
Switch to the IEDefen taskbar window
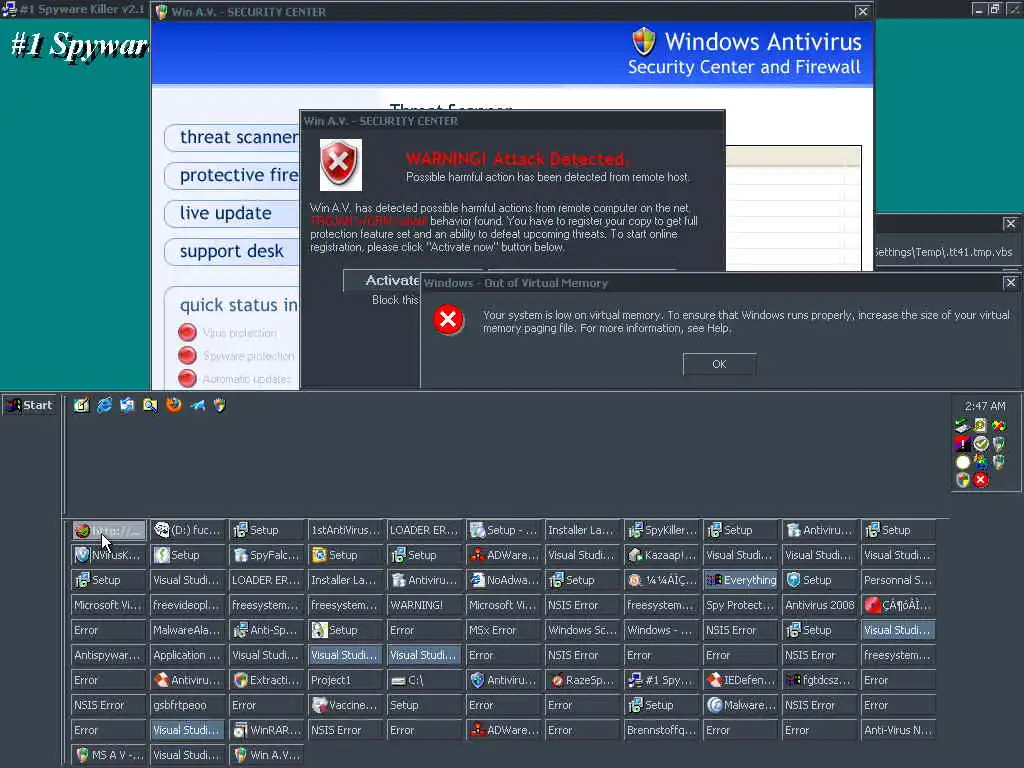pos(741,680)
